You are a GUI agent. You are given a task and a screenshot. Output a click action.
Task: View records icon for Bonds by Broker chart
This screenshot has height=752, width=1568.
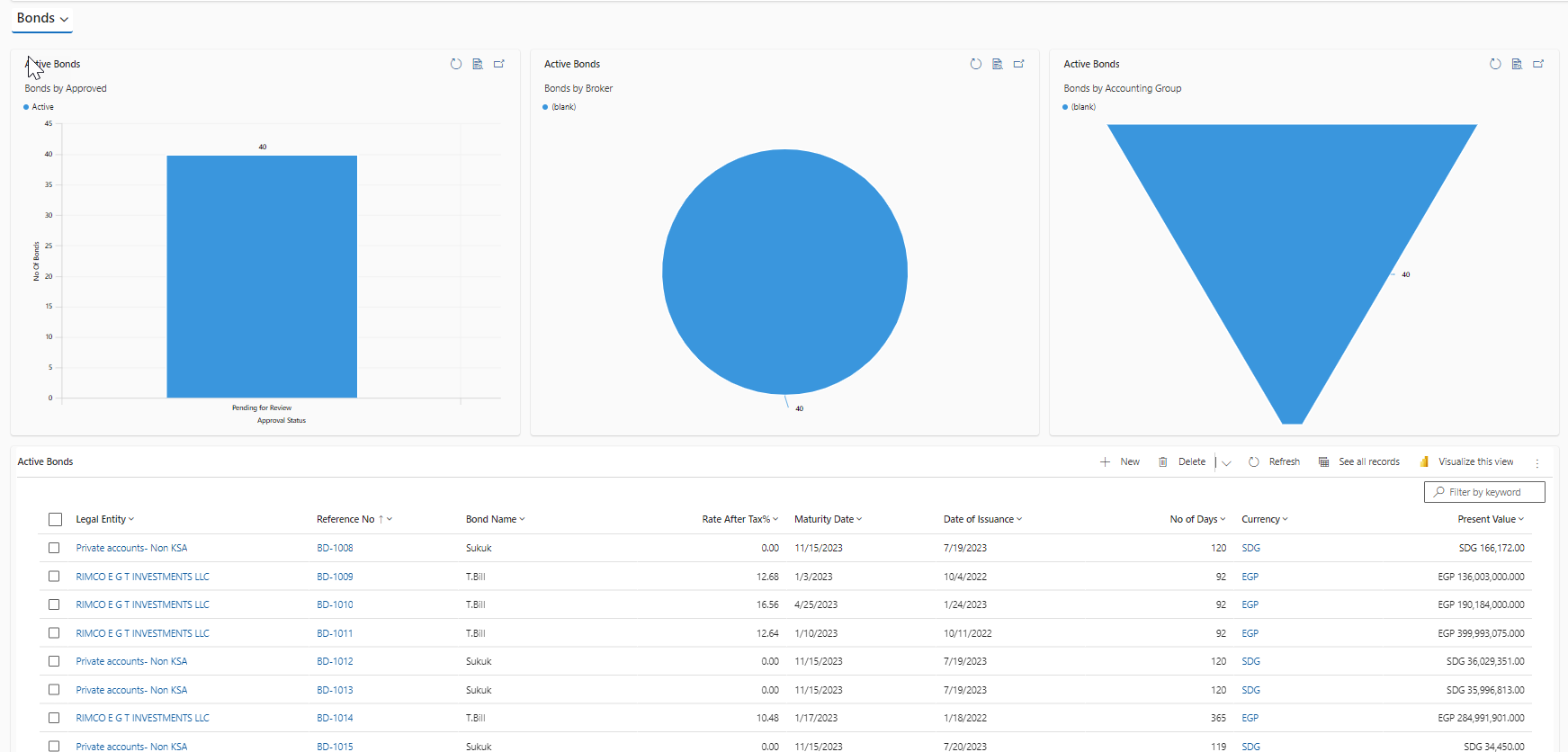(998, 64)
